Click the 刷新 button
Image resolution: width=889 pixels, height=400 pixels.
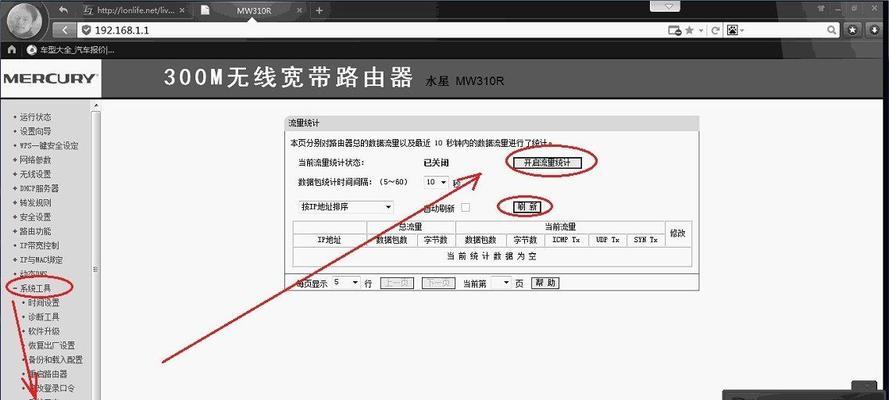click(x=527, y=207)
